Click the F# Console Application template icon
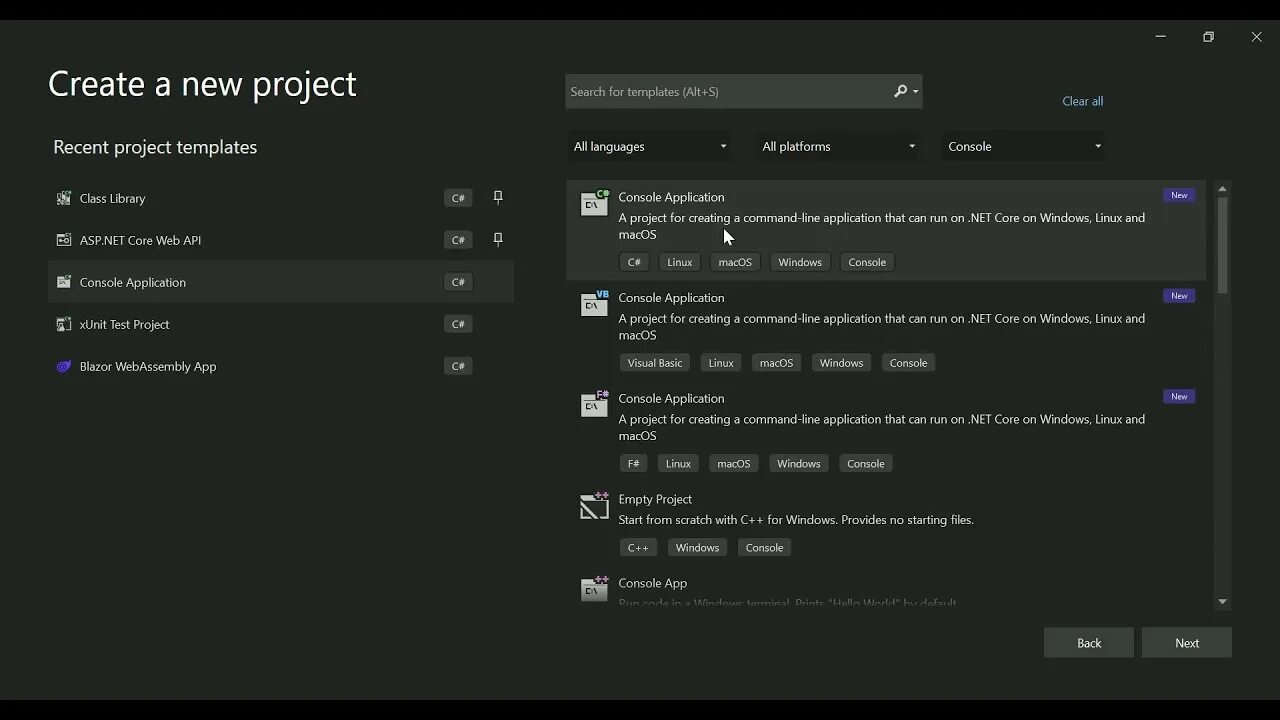Viewport: 1280px width, 720px height. pos(594,404)
